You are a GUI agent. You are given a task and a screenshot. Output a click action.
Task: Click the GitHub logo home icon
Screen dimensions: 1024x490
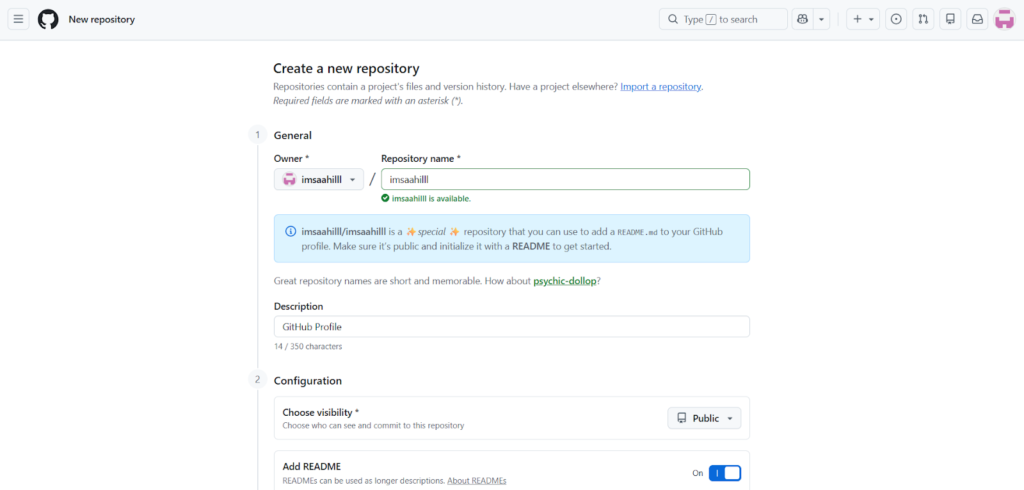click(x=48, y=19)
